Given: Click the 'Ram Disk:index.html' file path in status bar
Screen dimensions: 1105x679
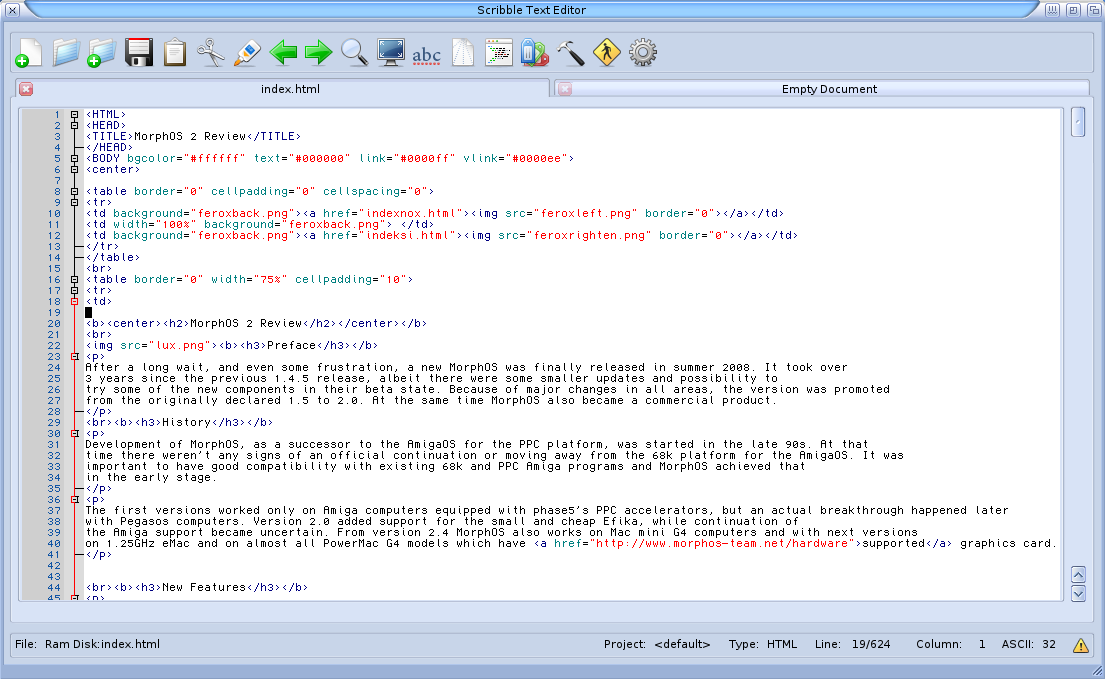Looking at the screenshot, I should pyautogui.click(x=102, y=644).
